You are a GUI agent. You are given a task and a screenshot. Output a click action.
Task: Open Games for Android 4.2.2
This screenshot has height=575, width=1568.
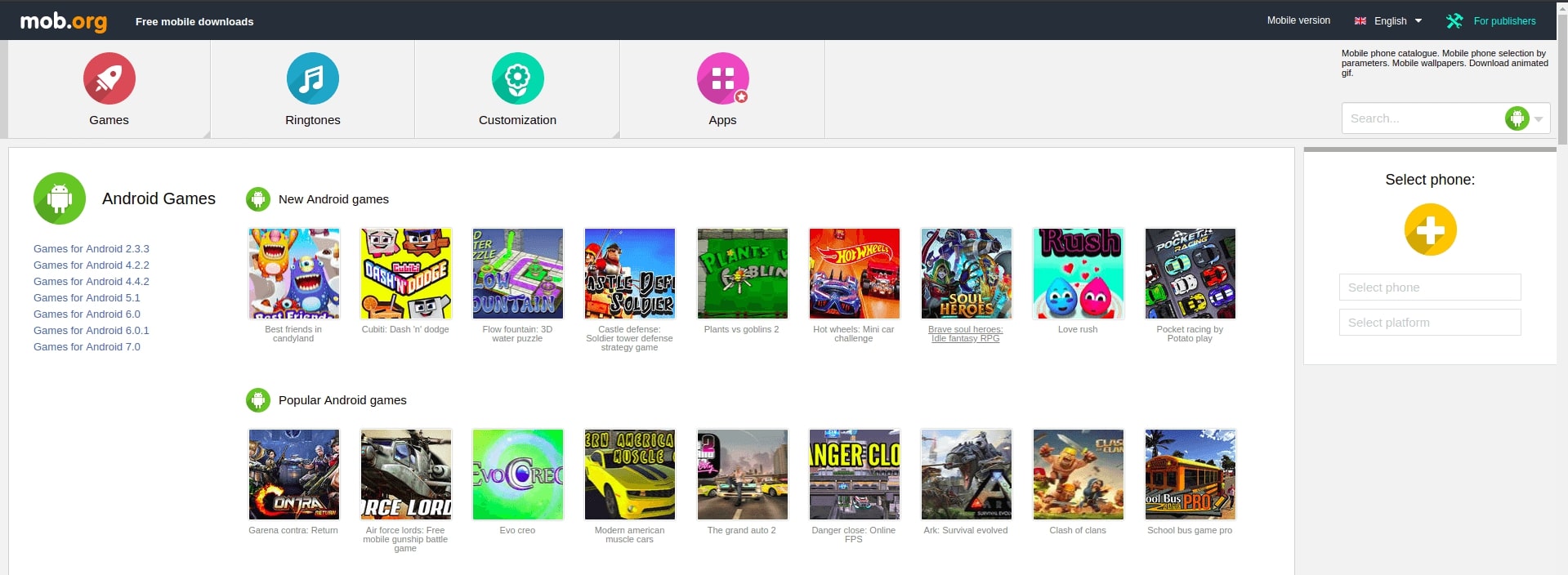[92, 265]
